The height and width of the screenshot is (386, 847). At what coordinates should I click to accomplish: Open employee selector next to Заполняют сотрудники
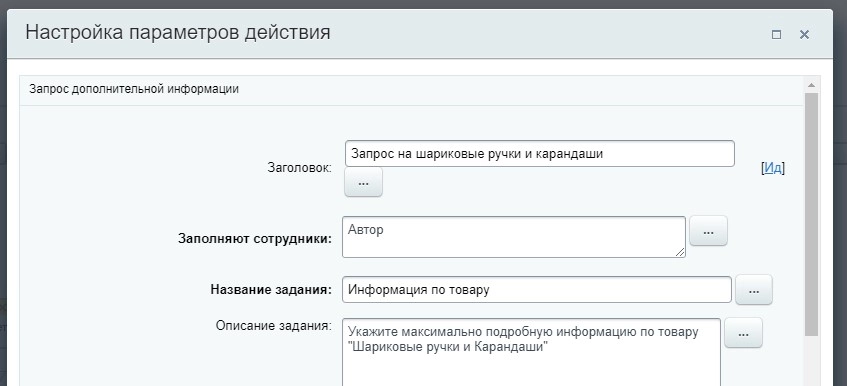709,232
